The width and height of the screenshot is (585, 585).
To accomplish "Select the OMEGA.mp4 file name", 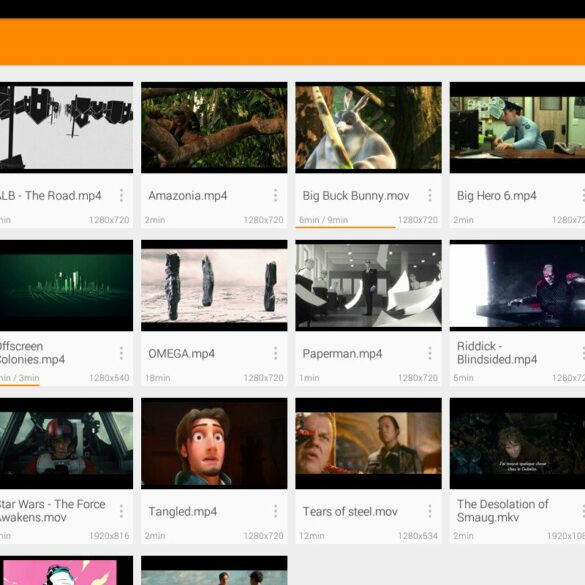I will pyautogui.click(x=181, y=353).
